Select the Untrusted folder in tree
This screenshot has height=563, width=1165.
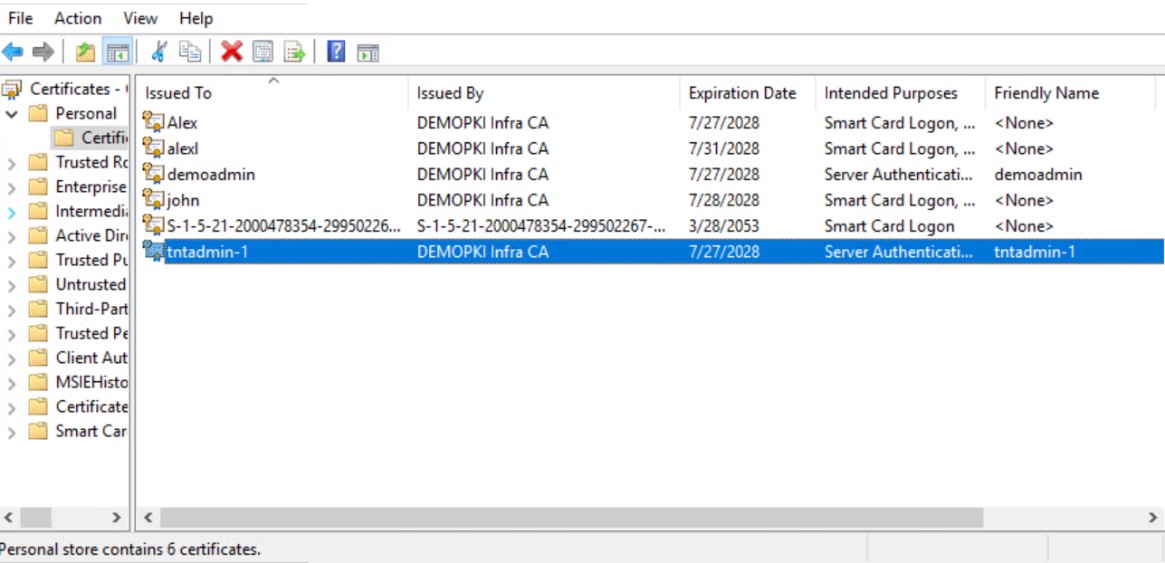point(91,284)
